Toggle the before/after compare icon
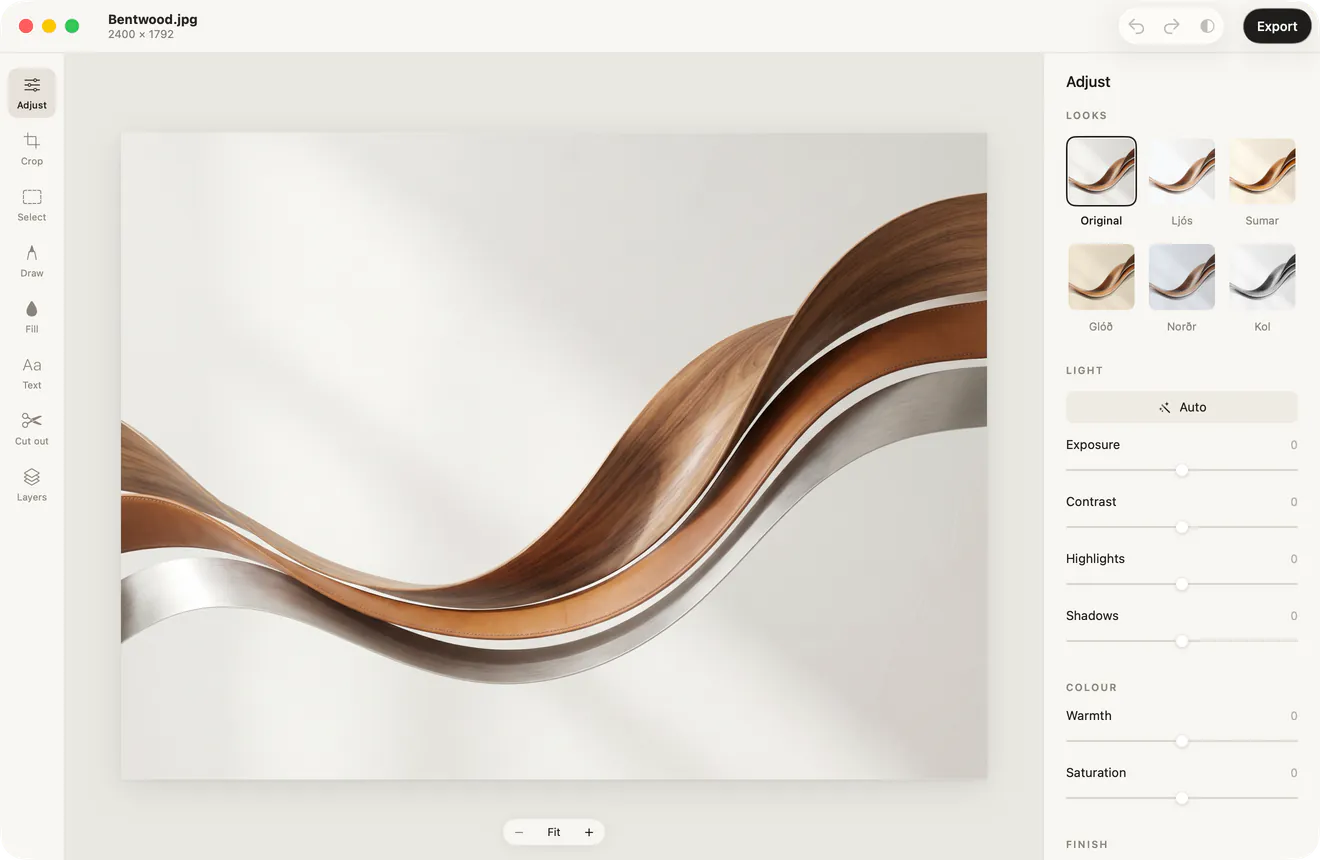The image size is (1320, 860). [x=1207, y=27]
